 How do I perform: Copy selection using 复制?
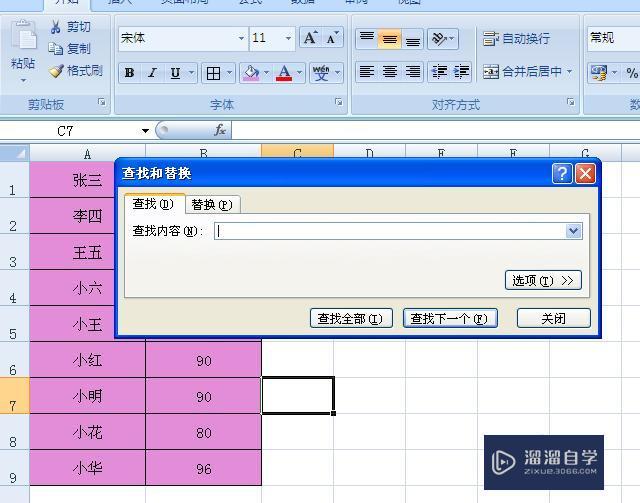point(70,49)
